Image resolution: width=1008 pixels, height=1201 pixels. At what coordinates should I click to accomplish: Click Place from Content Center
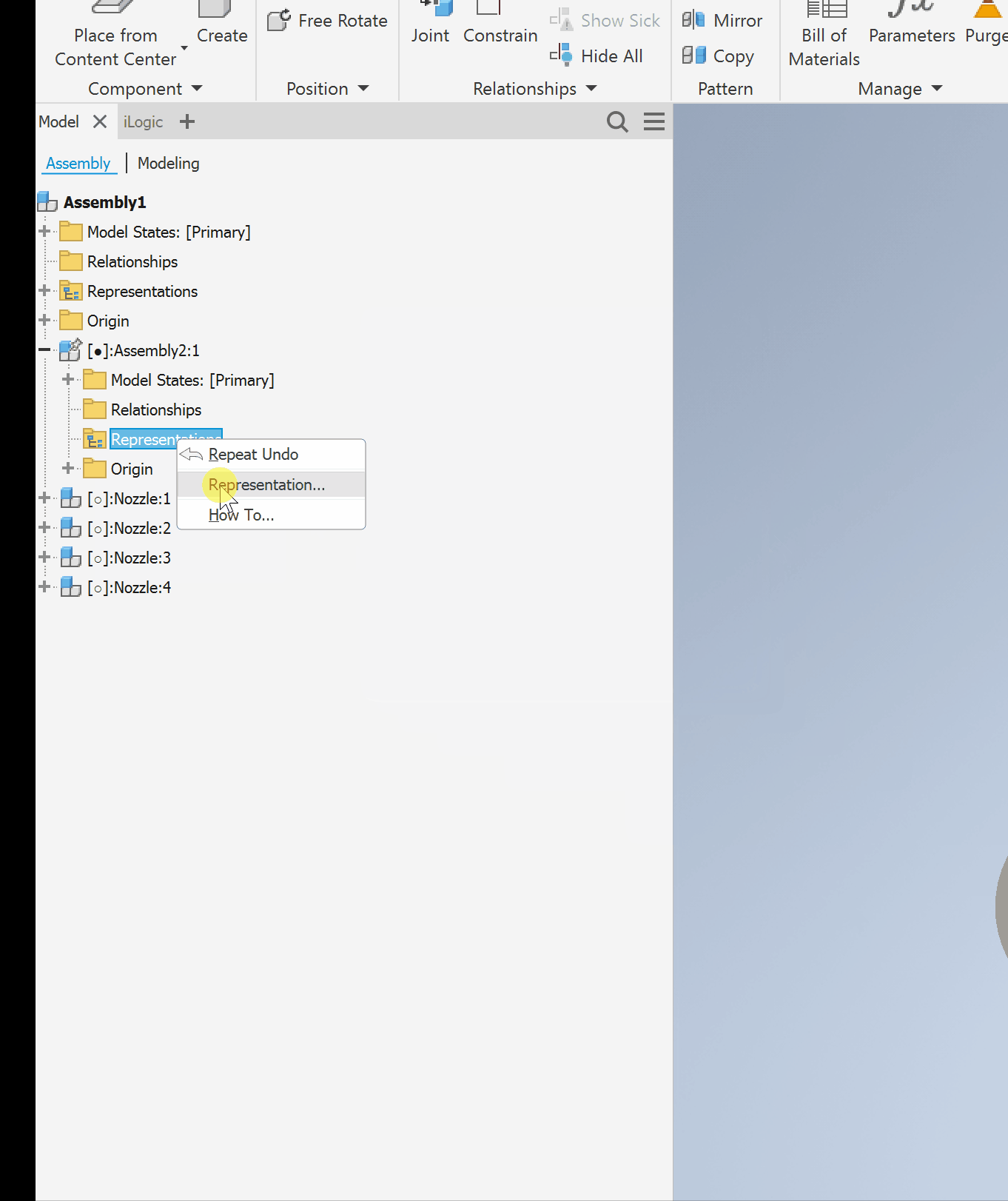(x=115, y=34)
